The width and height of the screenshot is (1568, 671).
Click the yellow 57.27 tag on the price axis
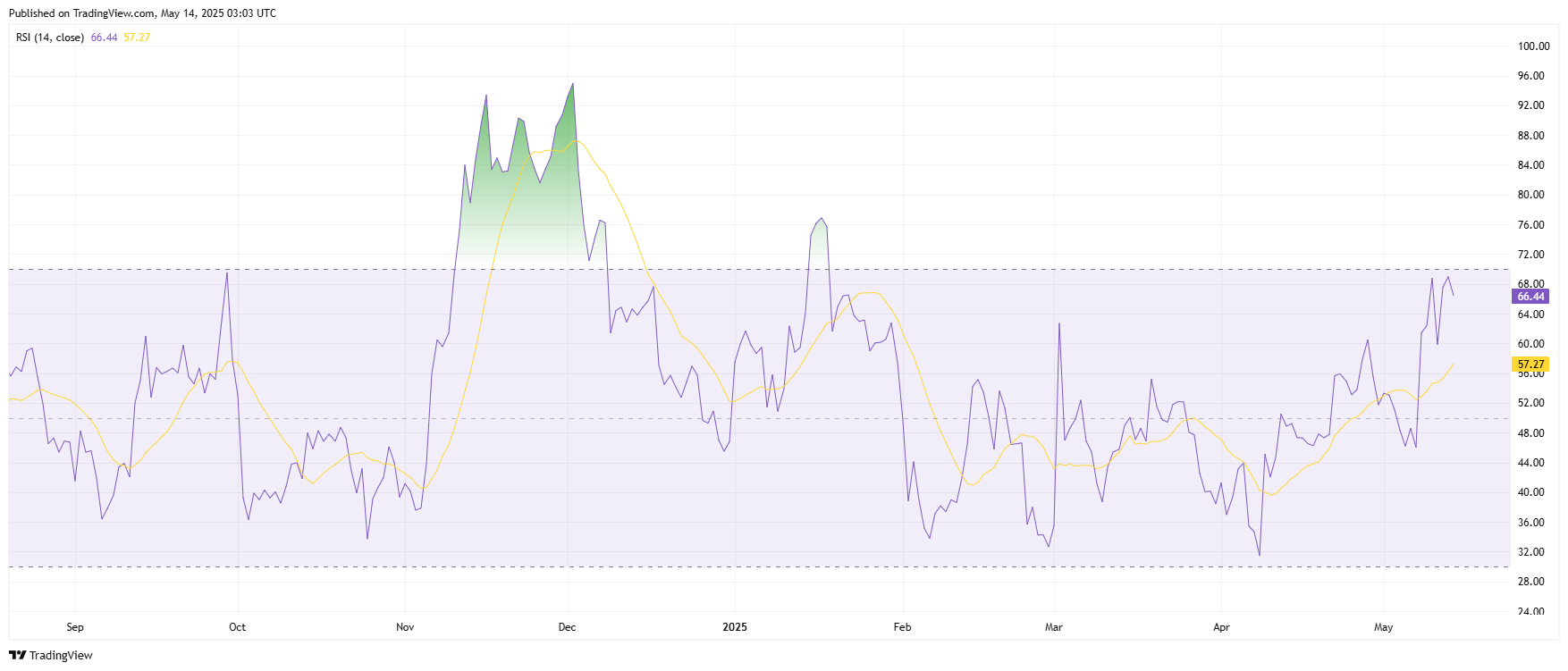(x=1530, y=365)
